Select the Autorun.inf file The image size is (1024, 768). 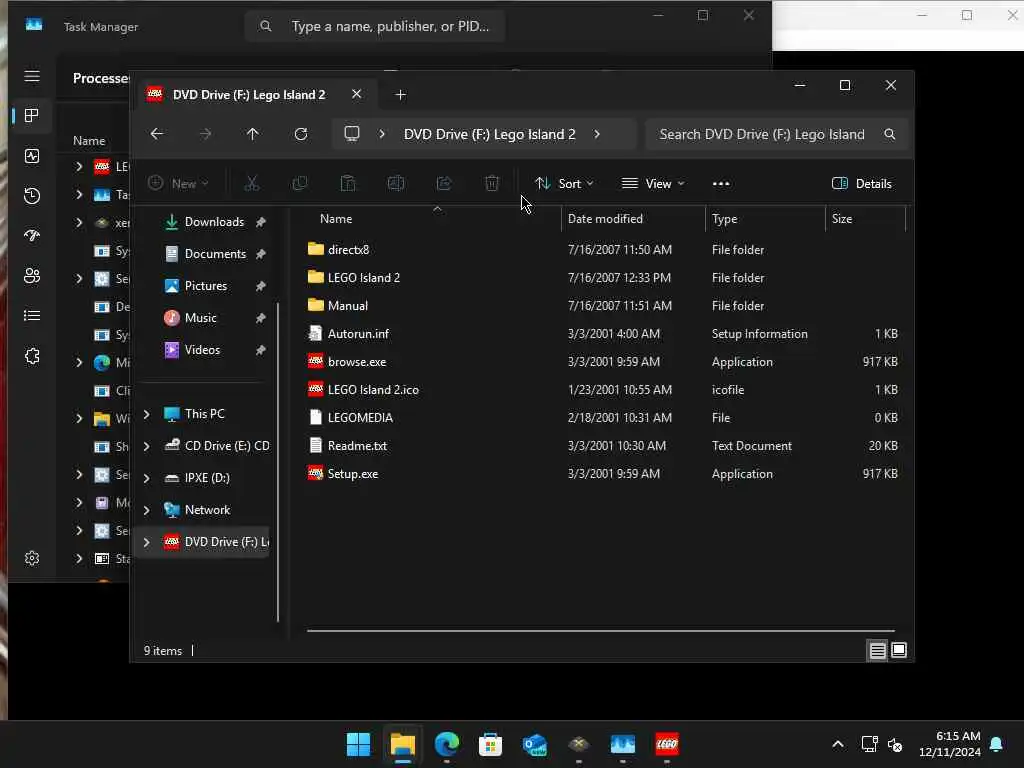(358, 334)
